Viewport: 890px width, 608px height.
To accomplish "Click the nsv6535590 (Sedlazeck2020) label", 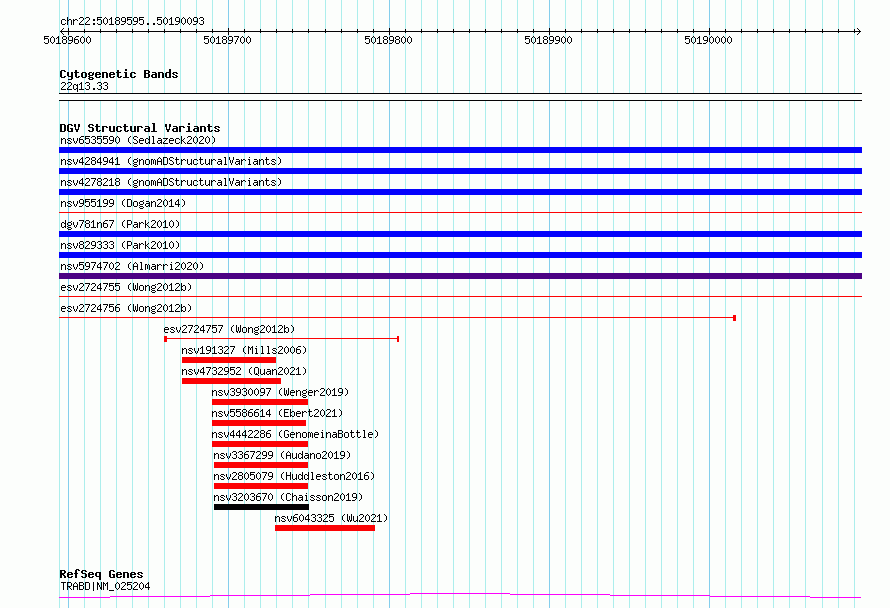I will point(138,140).
